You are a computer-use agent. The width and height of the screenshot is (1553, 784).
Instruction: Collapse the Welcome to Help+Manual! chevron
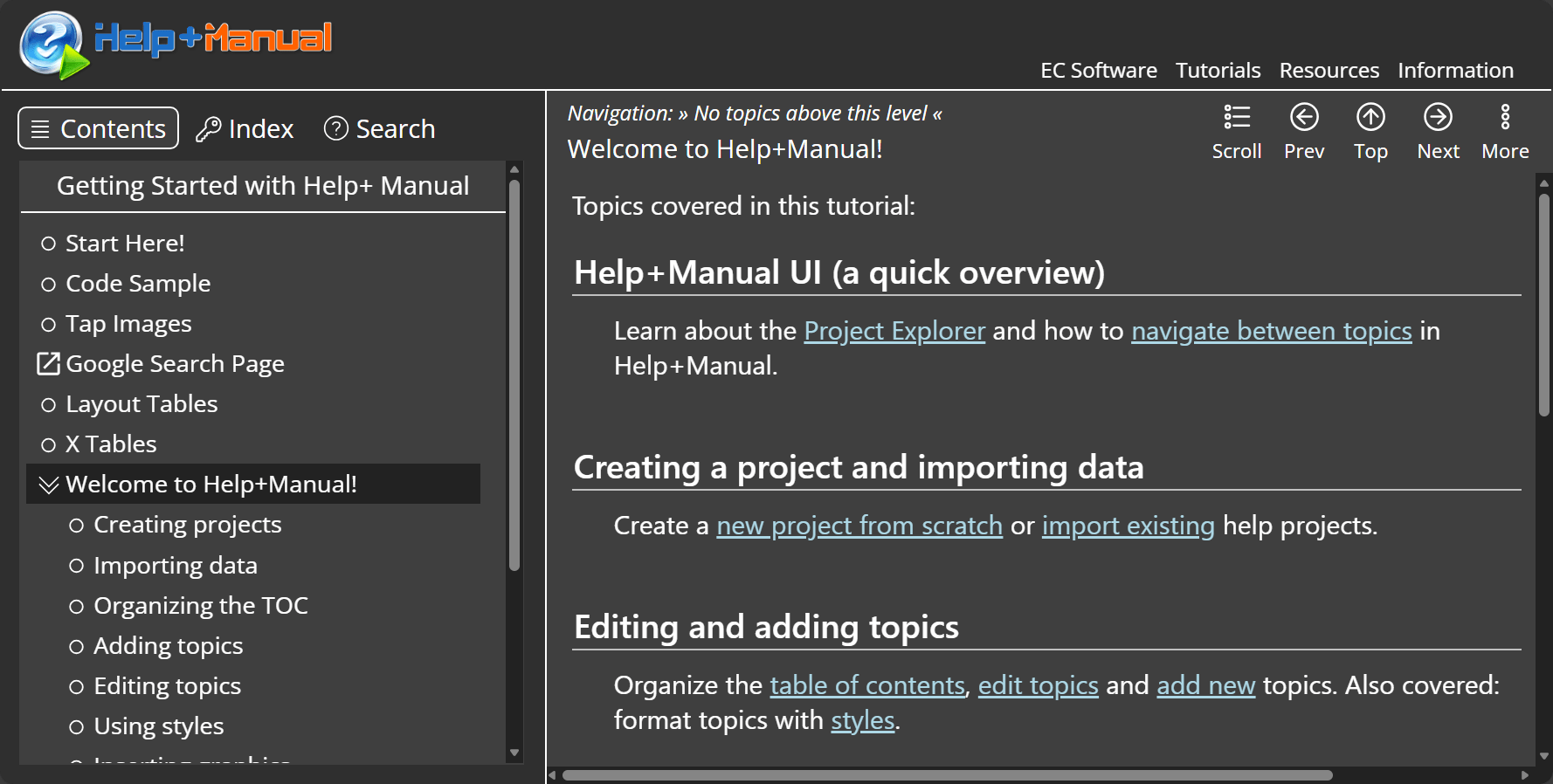click(x=49, y=485)
